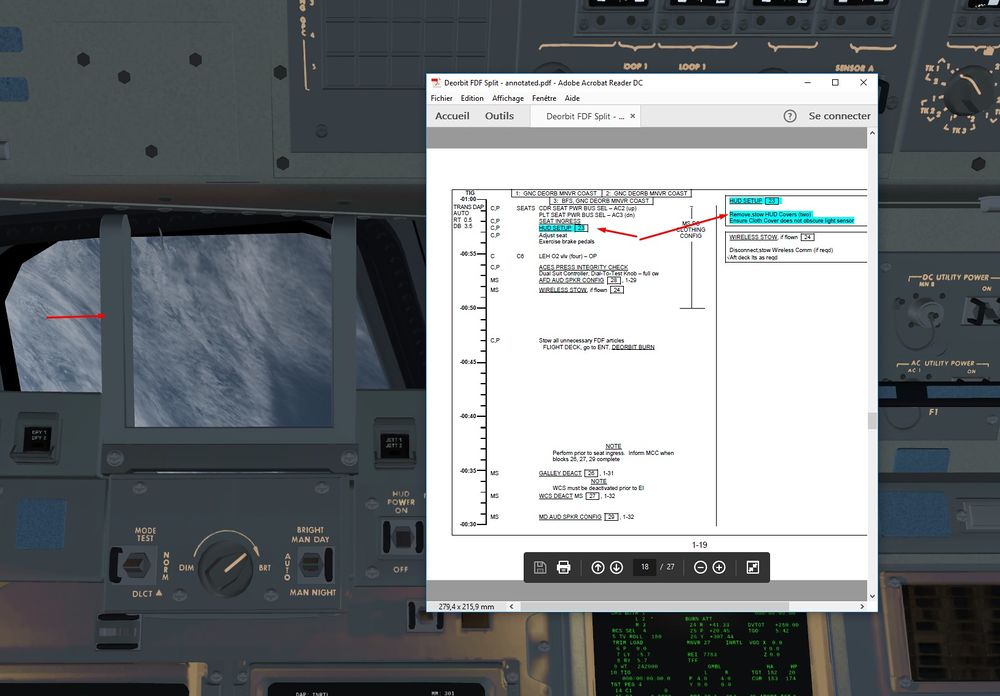Open the Affichage menu
This screenshot has width=1000, height=696.
click(x=508, y=98)
